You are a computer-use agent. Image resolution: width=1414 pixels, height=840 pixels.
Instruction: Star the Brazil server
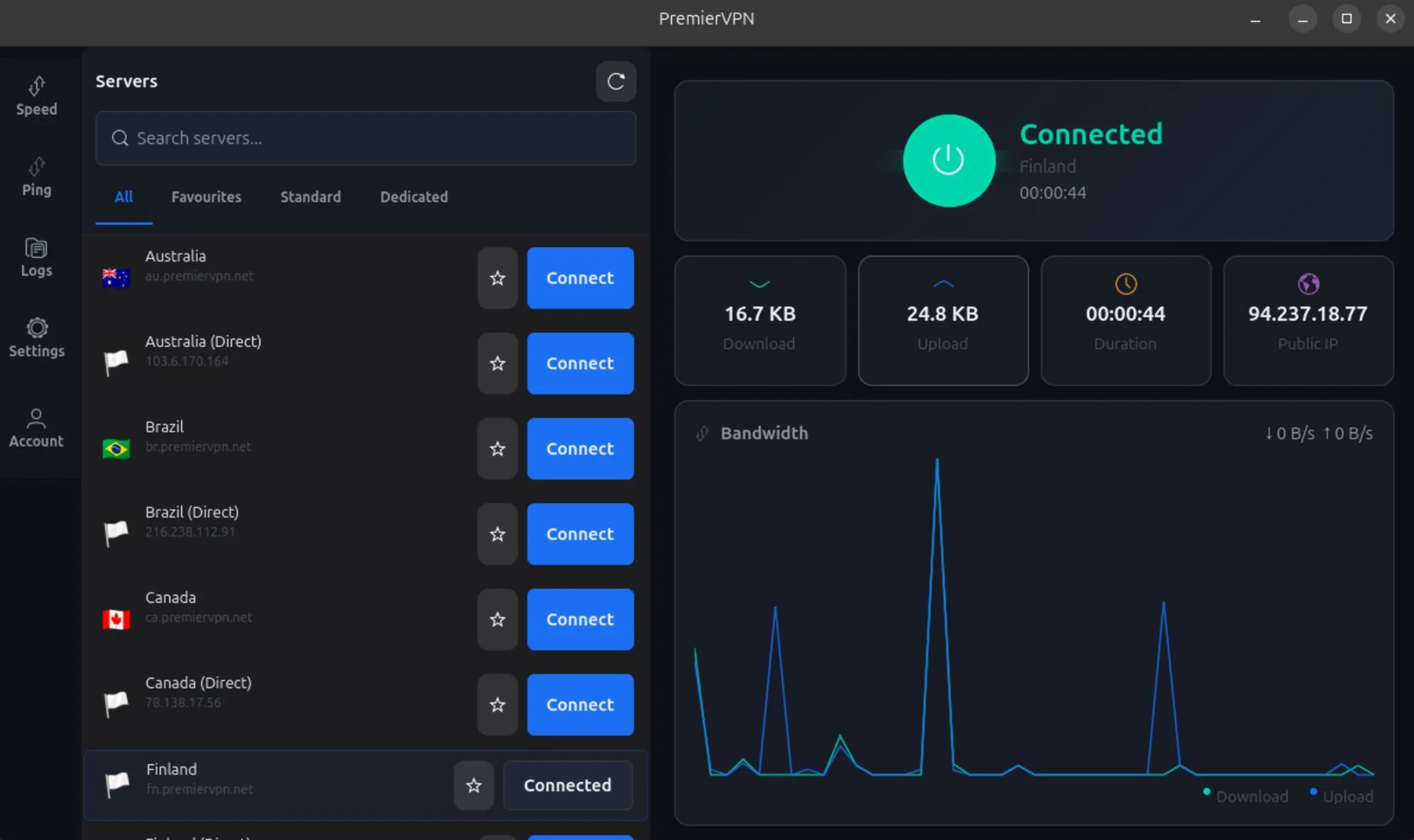click(x=496, y=448)
